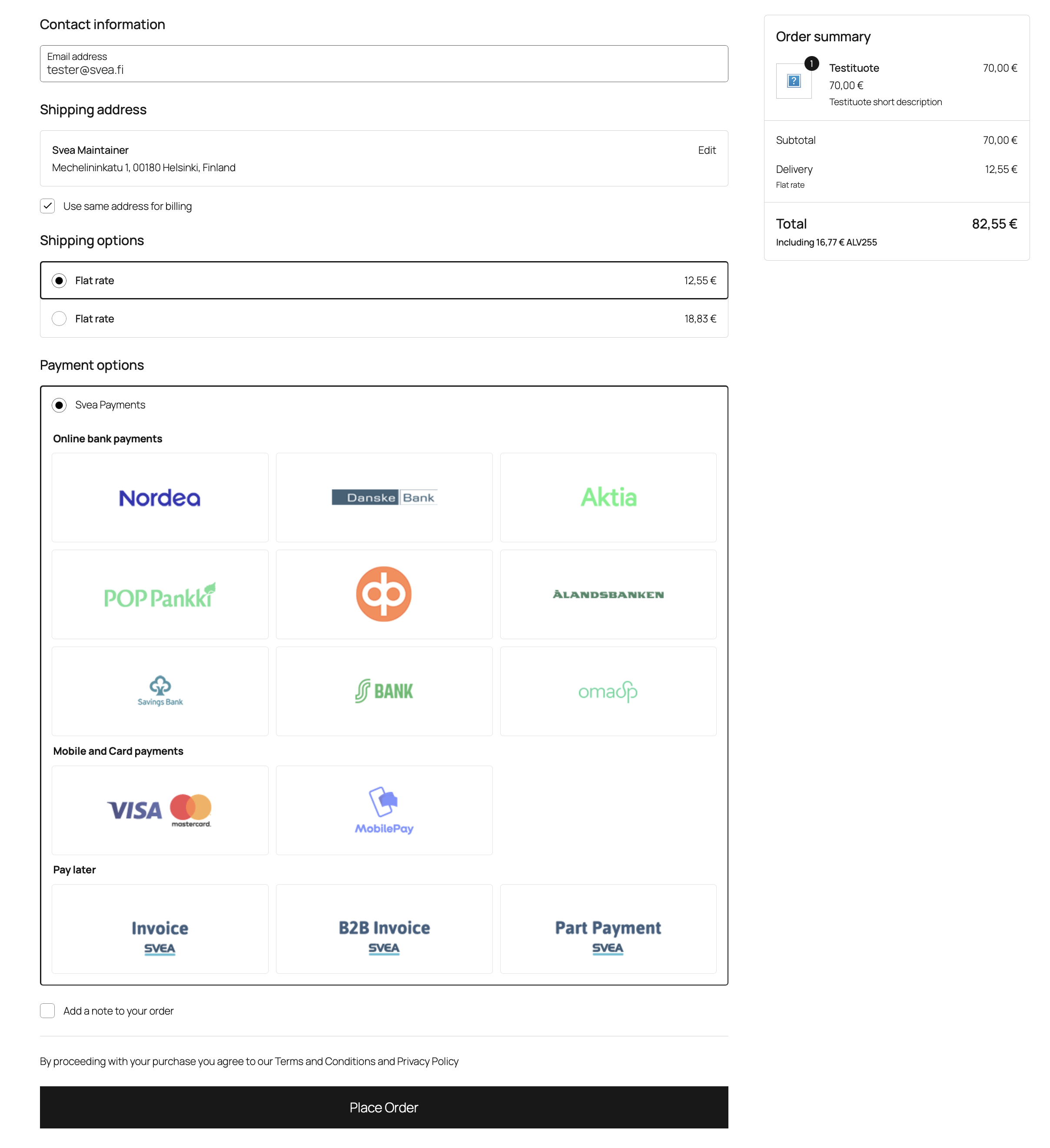Click the Including 16,77 € ALV255 text
This screenshot has width=1050, height=1148.
pos(826,242)
